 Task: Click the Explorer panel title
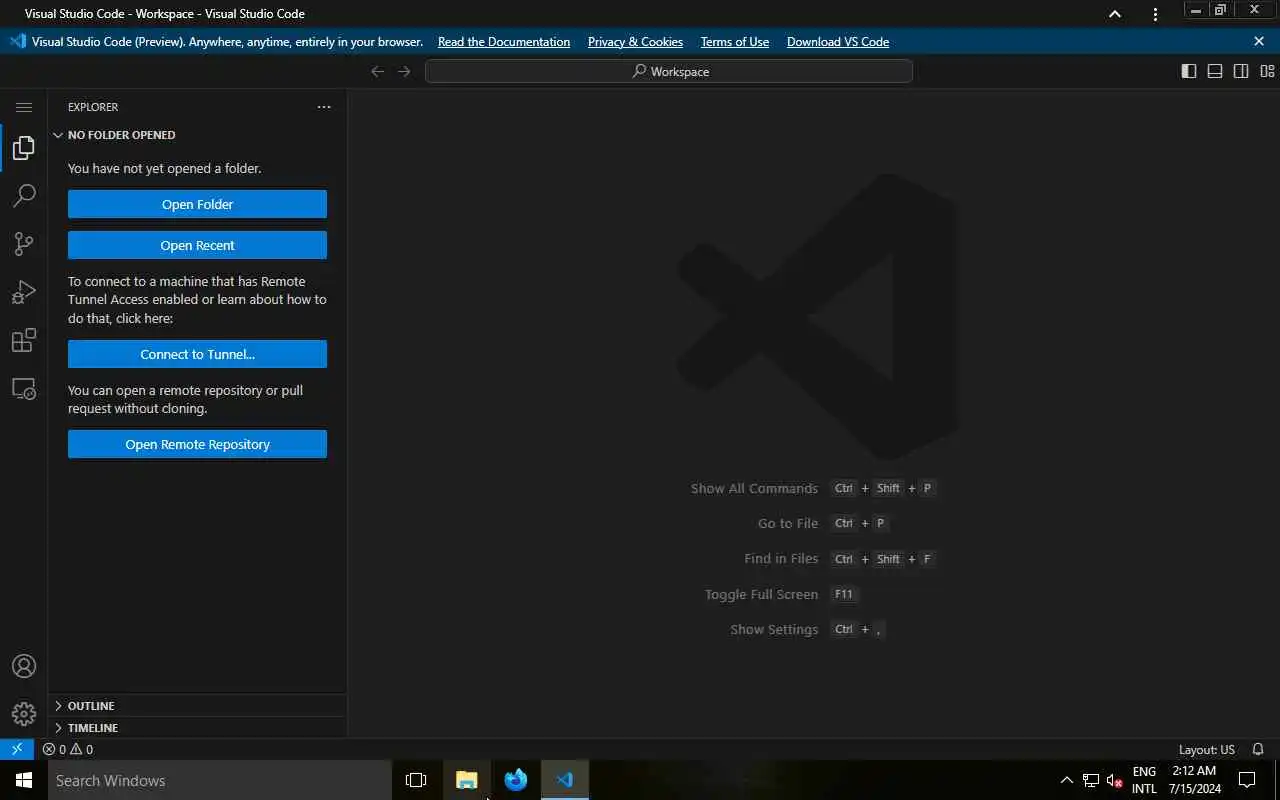[x=93, y=107]
